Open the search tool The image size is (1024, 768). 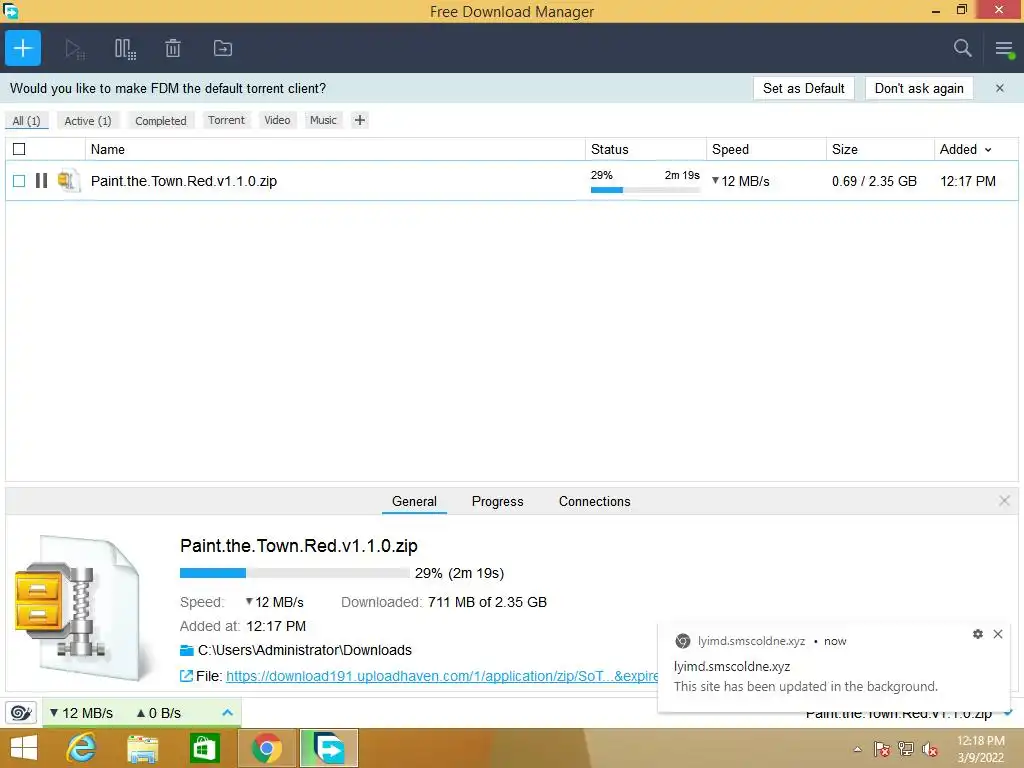pos(962,48)
